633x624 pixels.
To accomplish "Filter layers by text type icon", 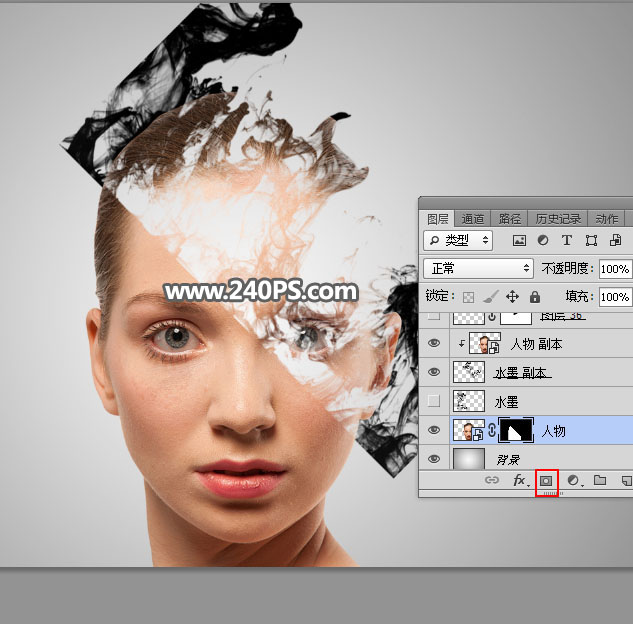I will (567, 241).
